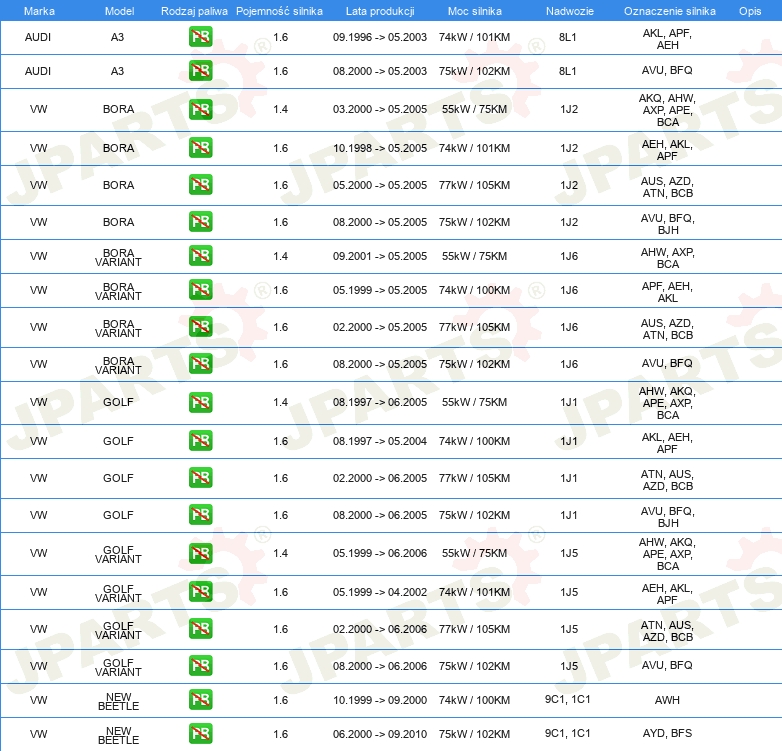Click the Opis column header

click(x=750, y=11)
